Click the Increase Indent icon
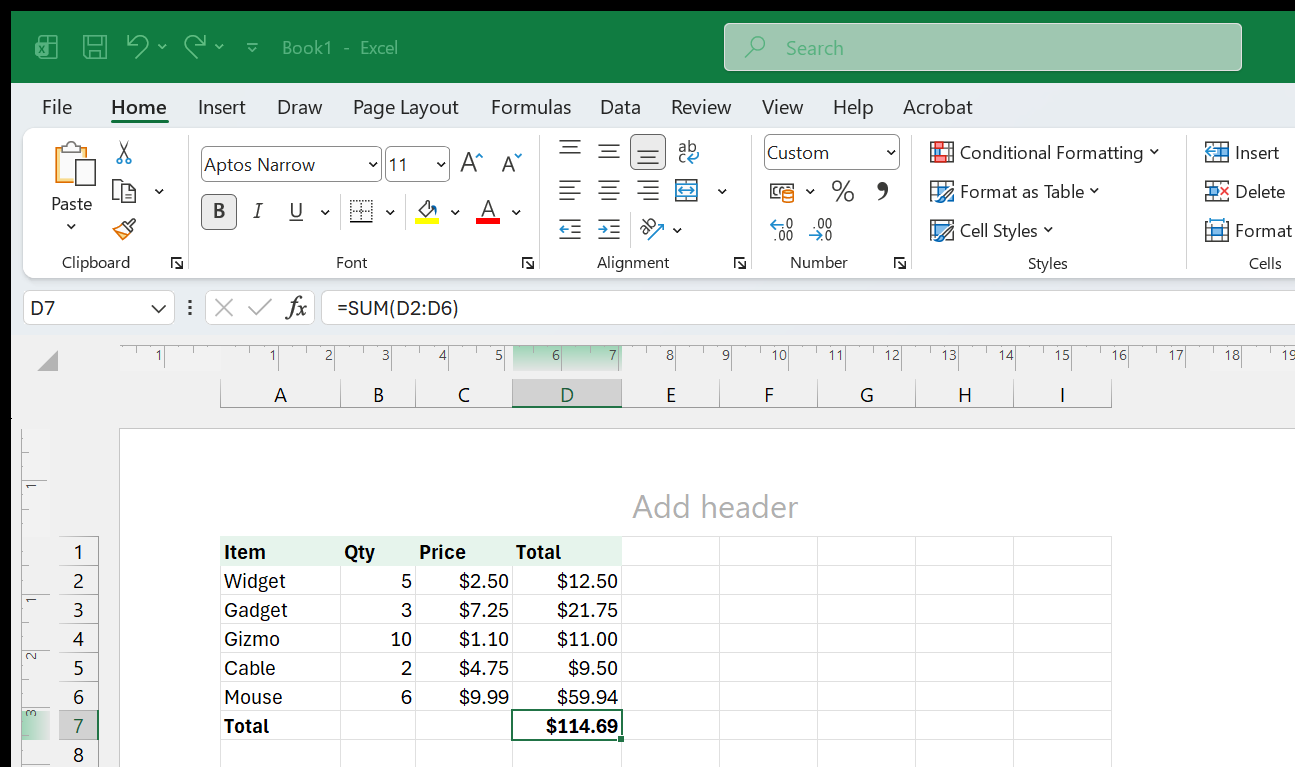This screenshot has width=1295, height=767. 609,230
